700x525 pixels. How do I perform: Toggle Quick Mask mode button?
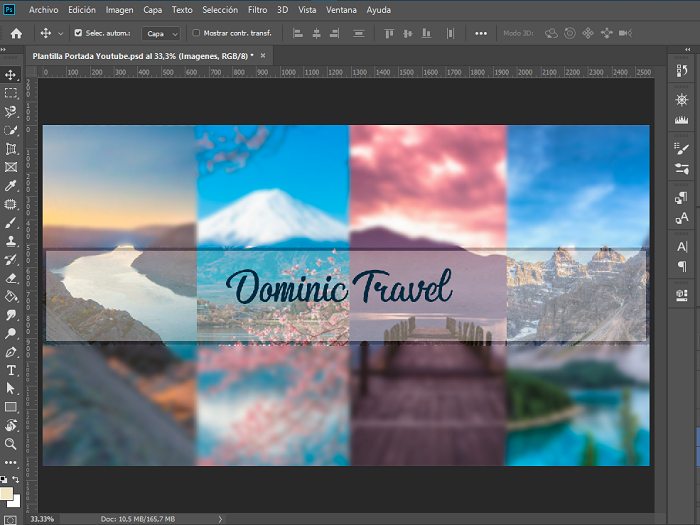coord(10,520)
